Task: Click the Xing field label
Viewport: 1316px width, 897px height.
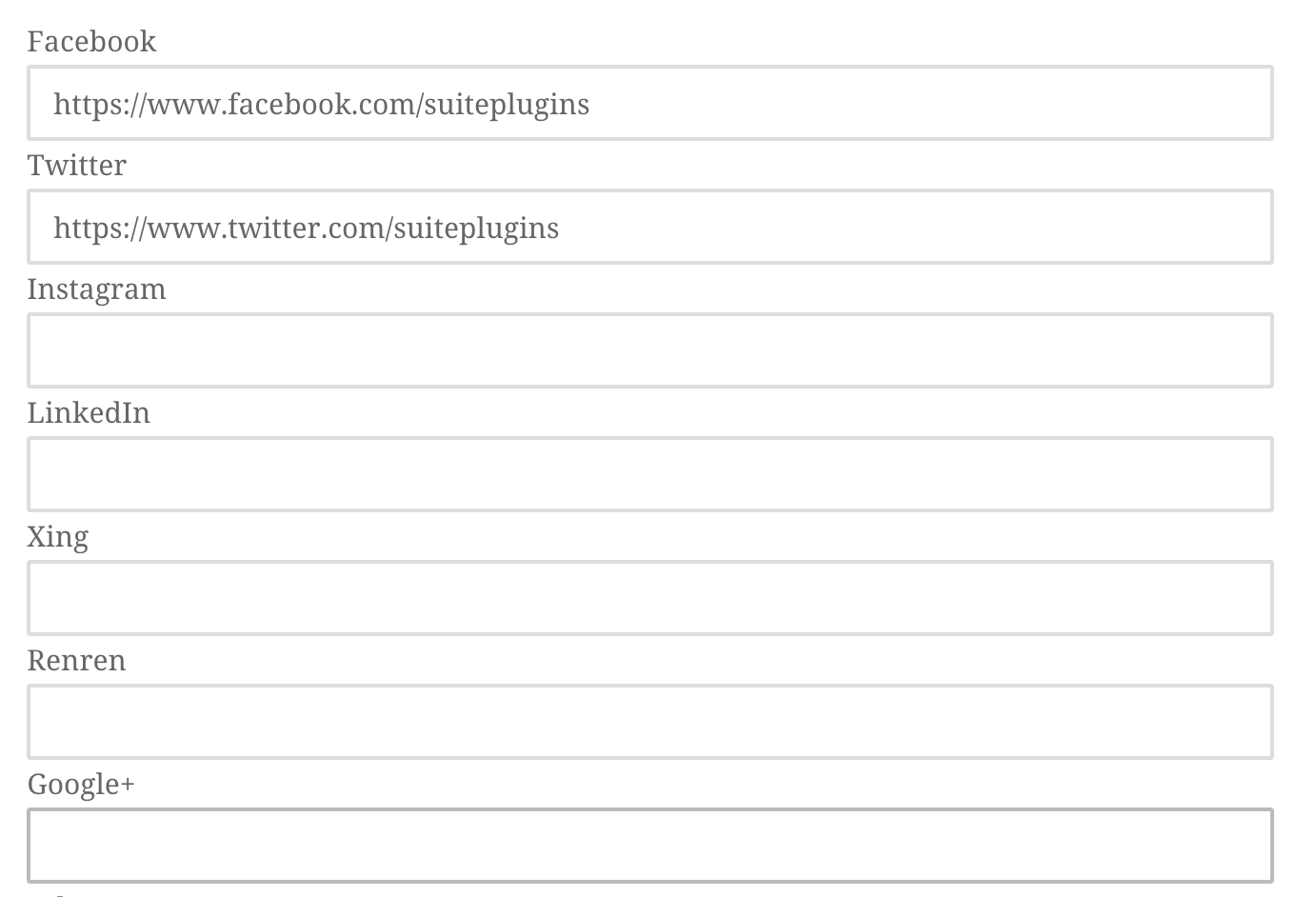Action: pyautogui.click(x=57, y=537)
